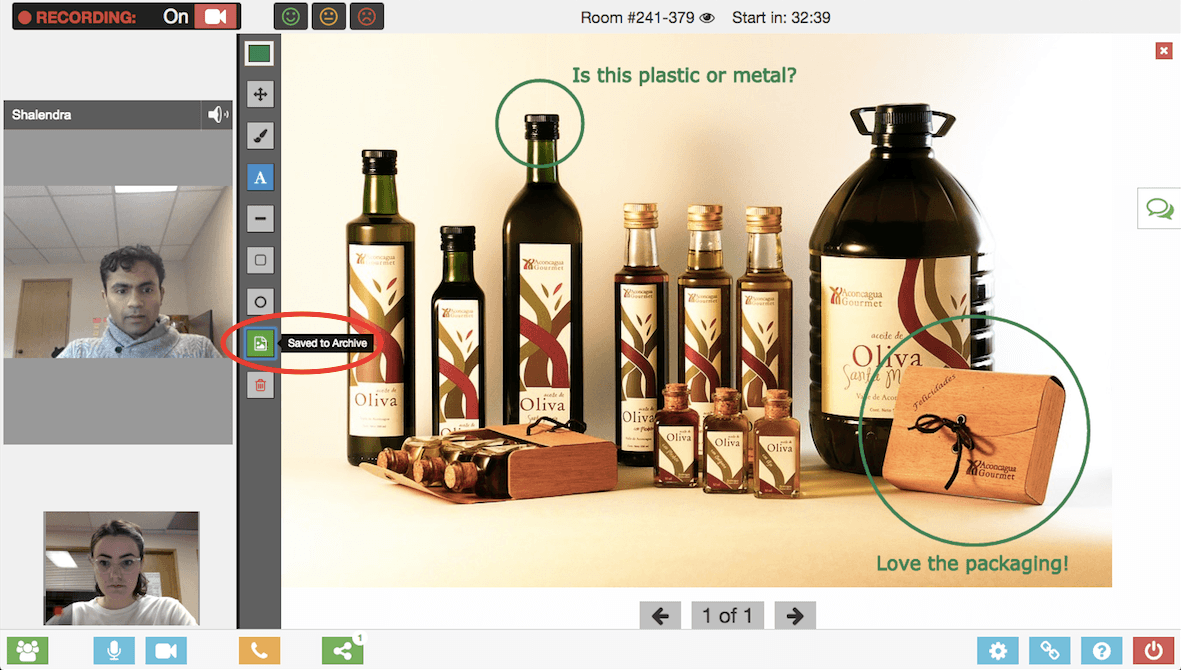Mute your microphone
The width and height of the screenshot is (1181, 670).
[x=114, y=650]
